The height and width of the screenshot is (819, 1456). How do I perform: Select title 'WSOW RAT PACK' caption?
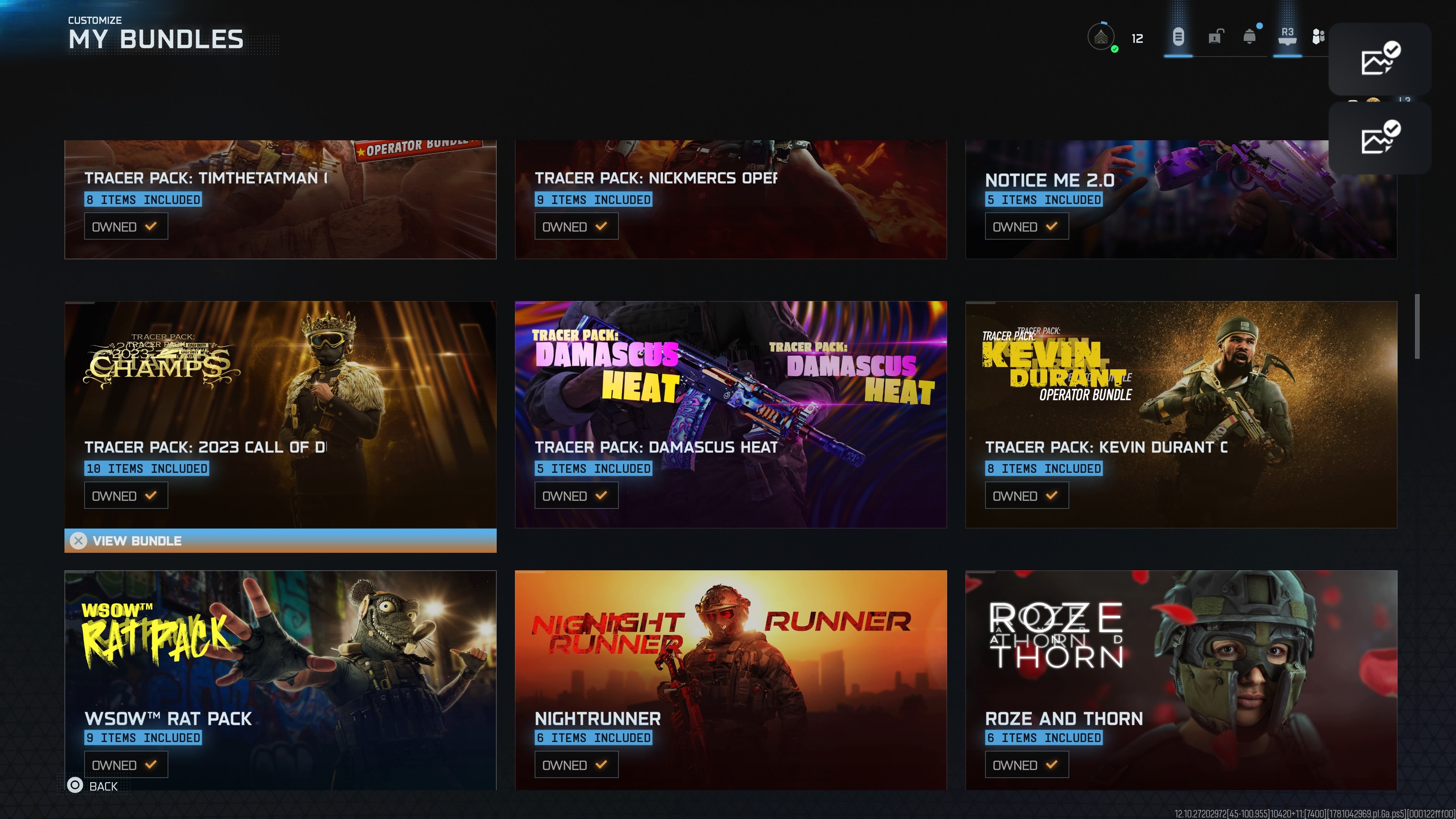(x=168, y=719)
